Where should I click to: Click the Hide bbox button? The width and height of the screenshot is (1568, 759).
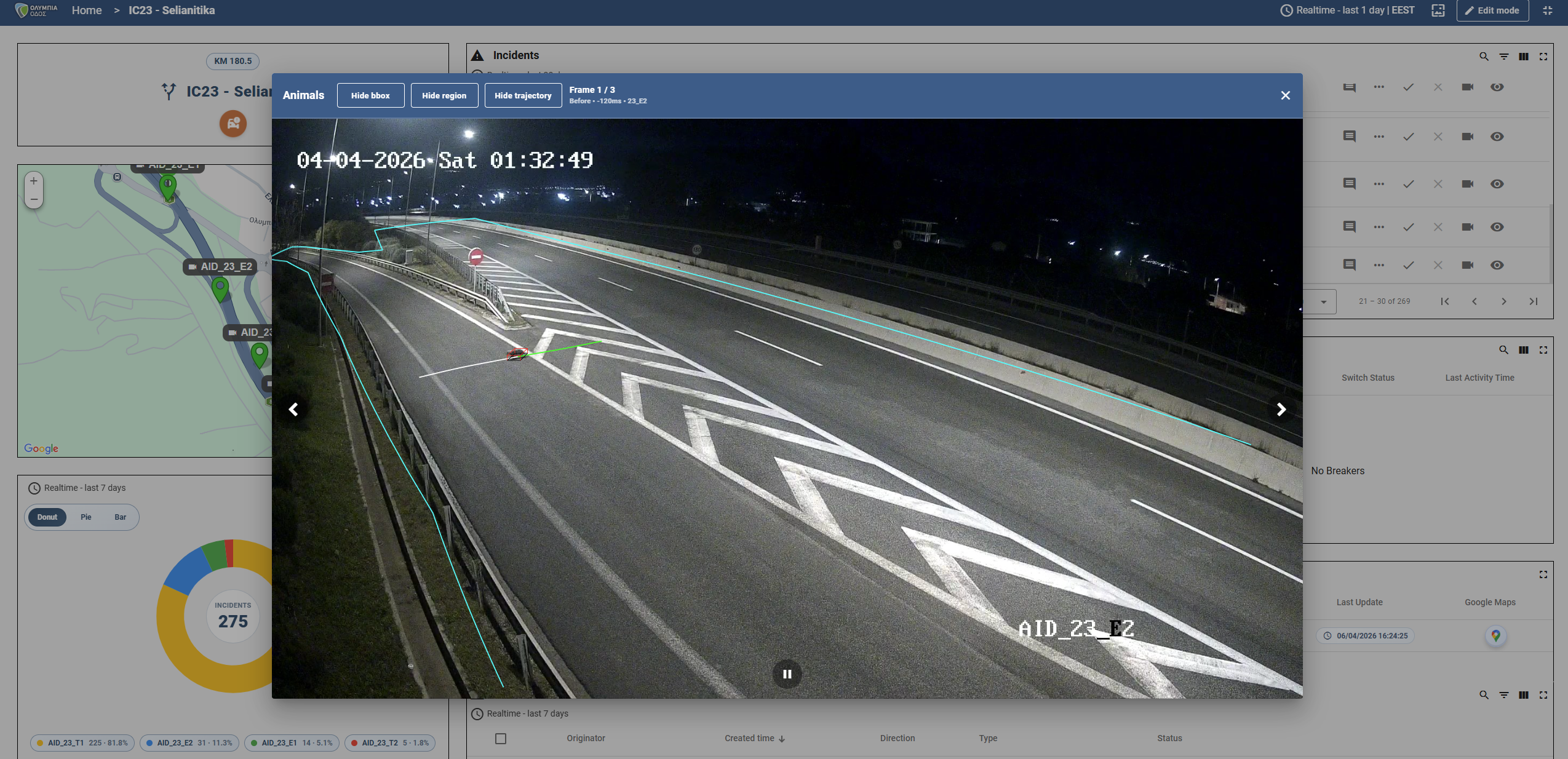click(x=370, y=95)
